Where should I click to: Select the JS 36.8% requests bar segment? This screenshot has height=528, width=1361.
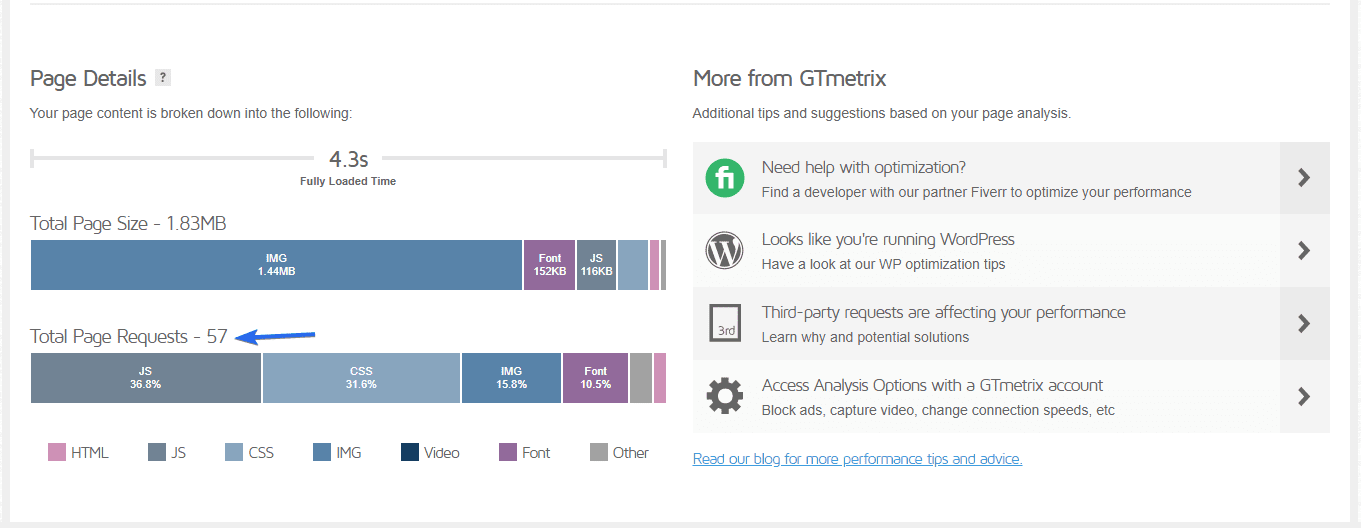point(146,378)
